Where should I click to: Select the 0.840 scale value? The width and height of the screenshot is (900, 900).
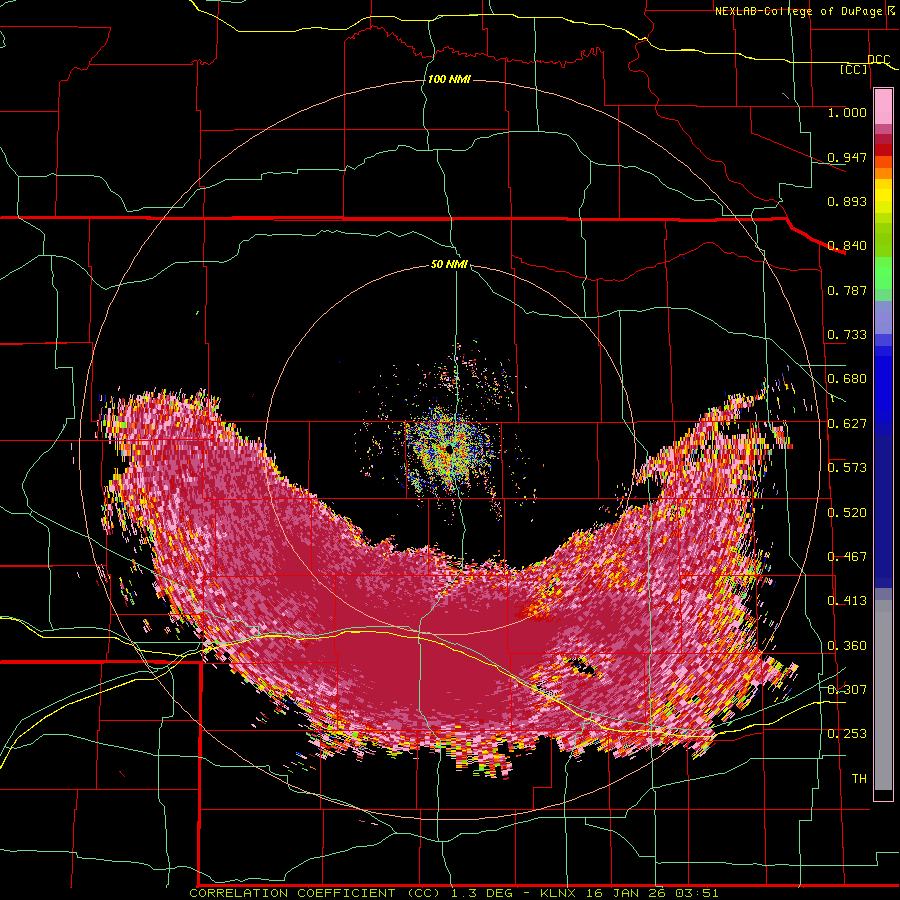click(x=847, y=246)
